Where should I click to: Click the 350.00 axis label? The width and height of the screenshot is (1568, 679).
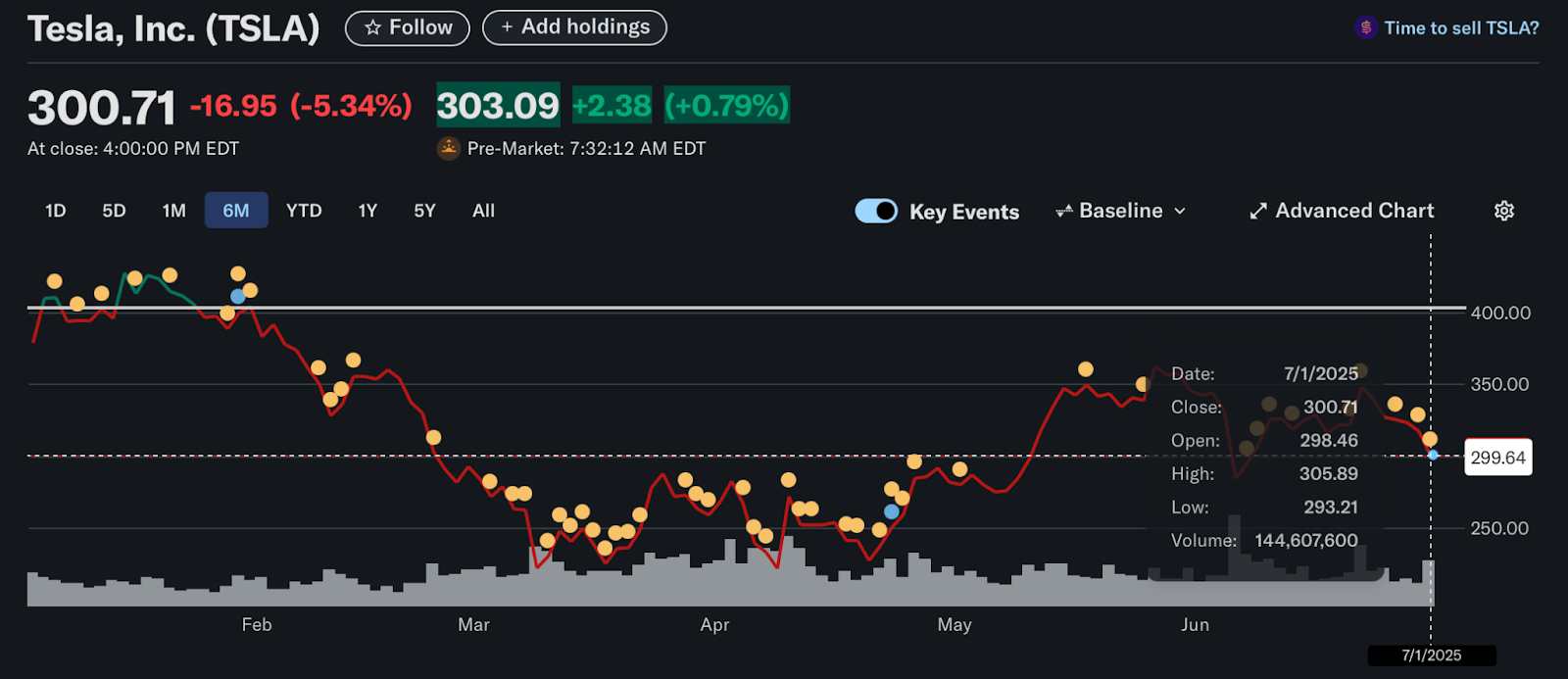click(x=1499, y=384)
